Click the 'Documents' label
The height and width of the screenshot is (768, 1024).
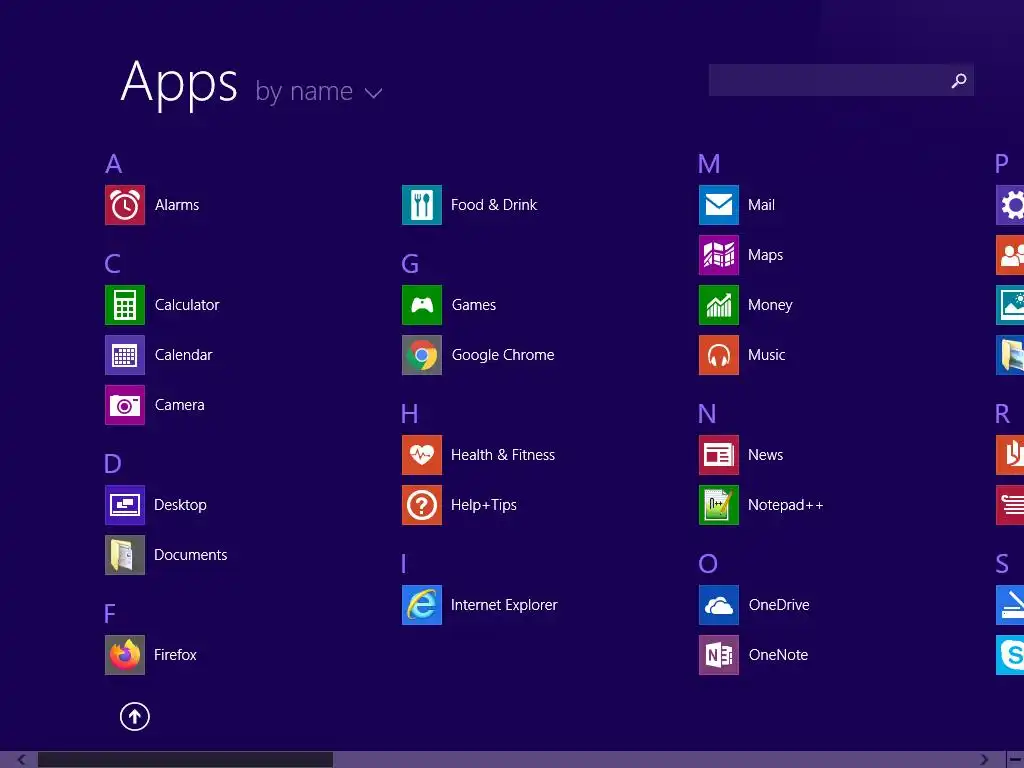(x=191, y=555)
